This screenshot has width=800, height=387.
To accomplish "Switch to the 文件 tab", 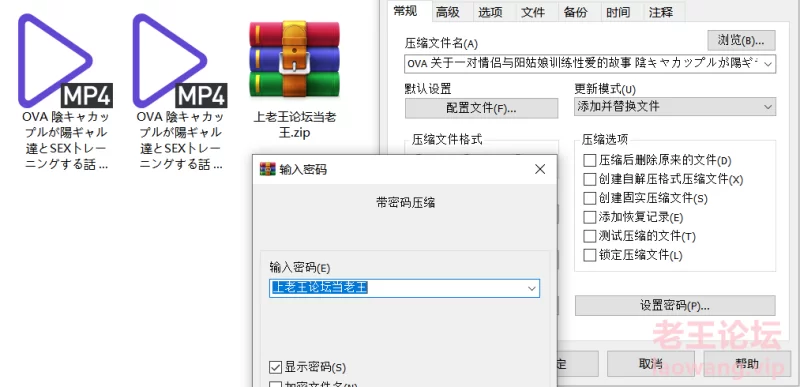I will (533, 13).
